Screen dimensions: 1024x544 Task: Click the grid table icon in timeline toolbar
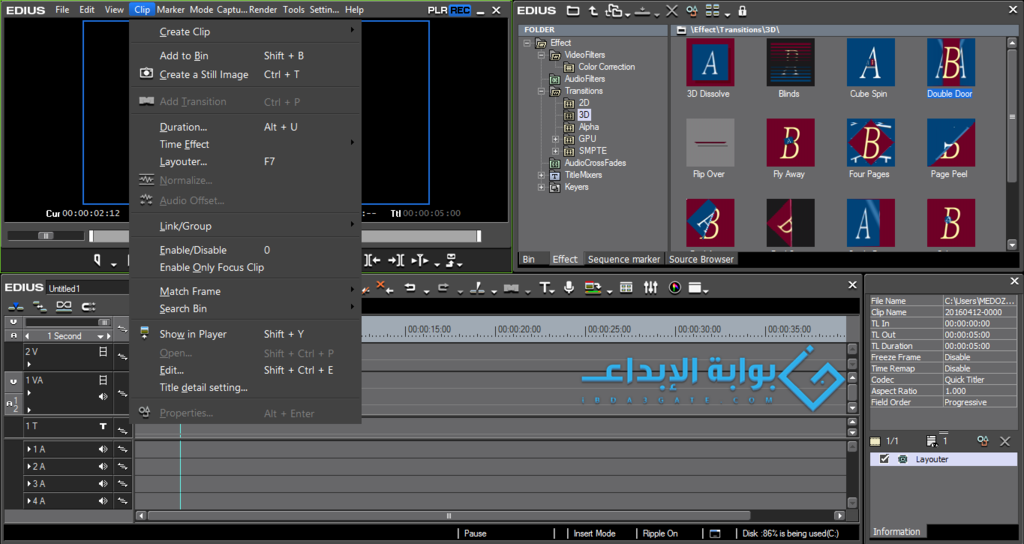tap(626, 287)
